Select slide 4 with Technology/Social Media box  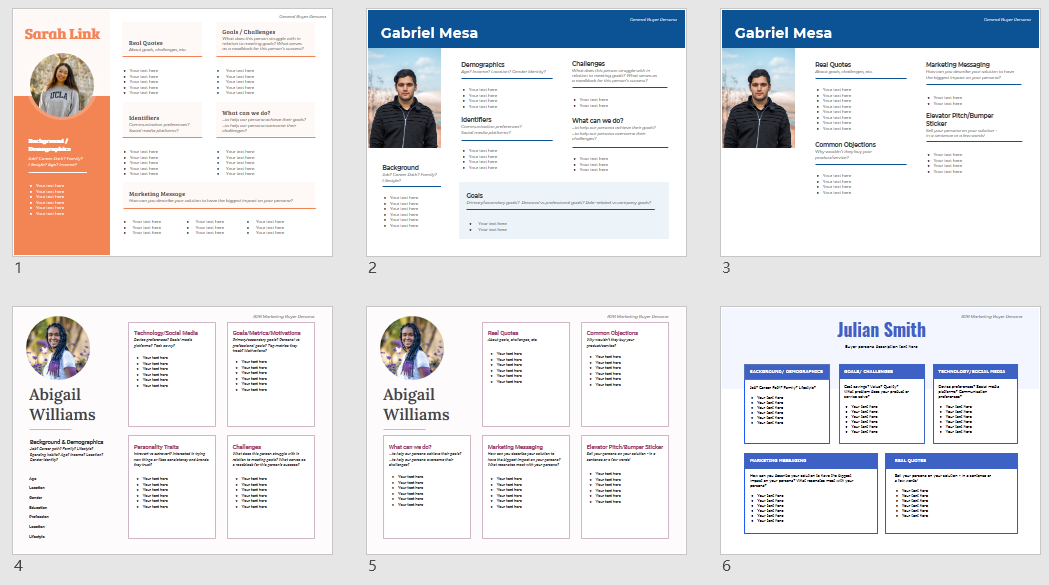tap(173, 430)
